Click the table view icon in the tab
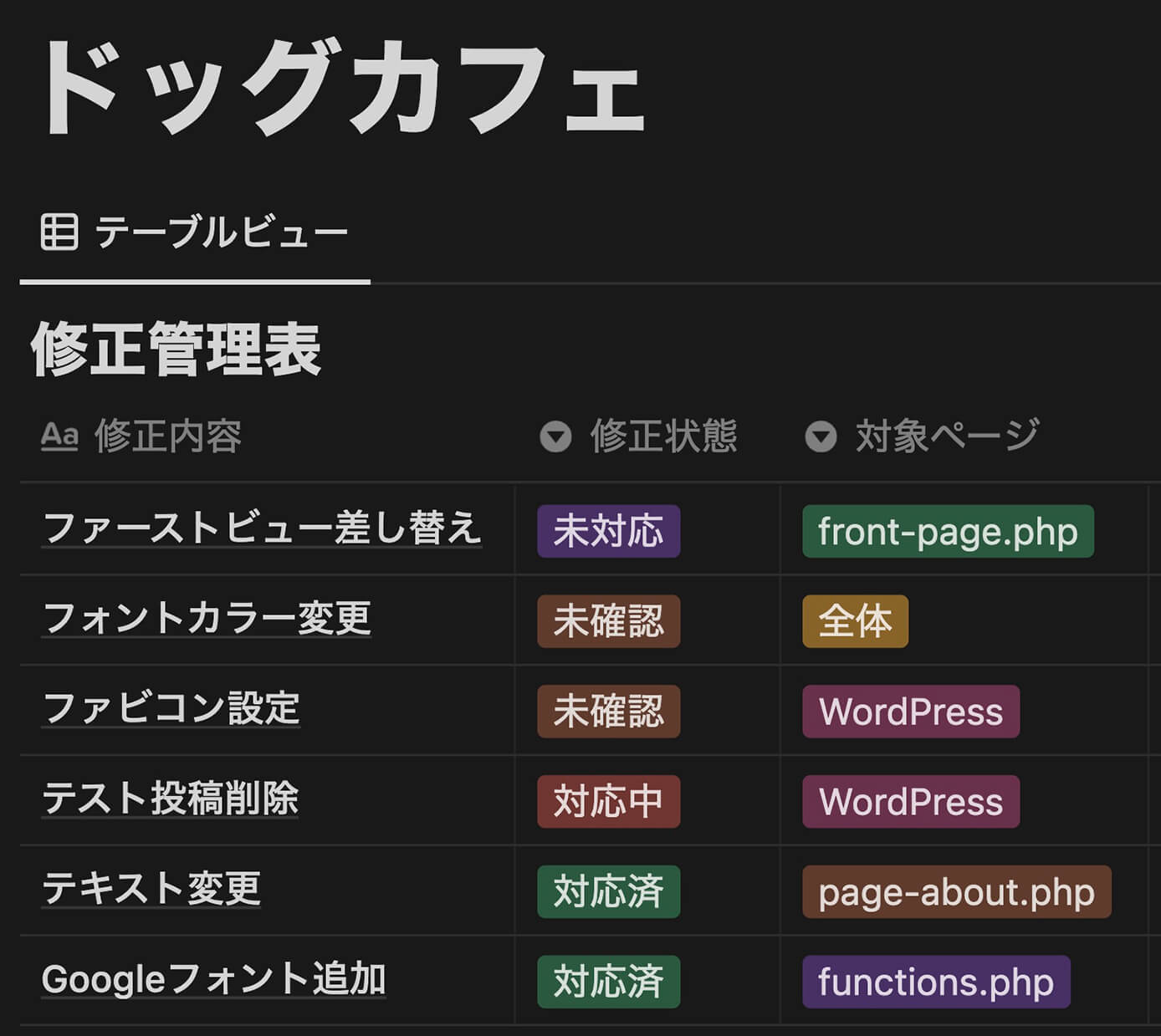The width and height of the screenshot is (1161, 1036). 59,232
